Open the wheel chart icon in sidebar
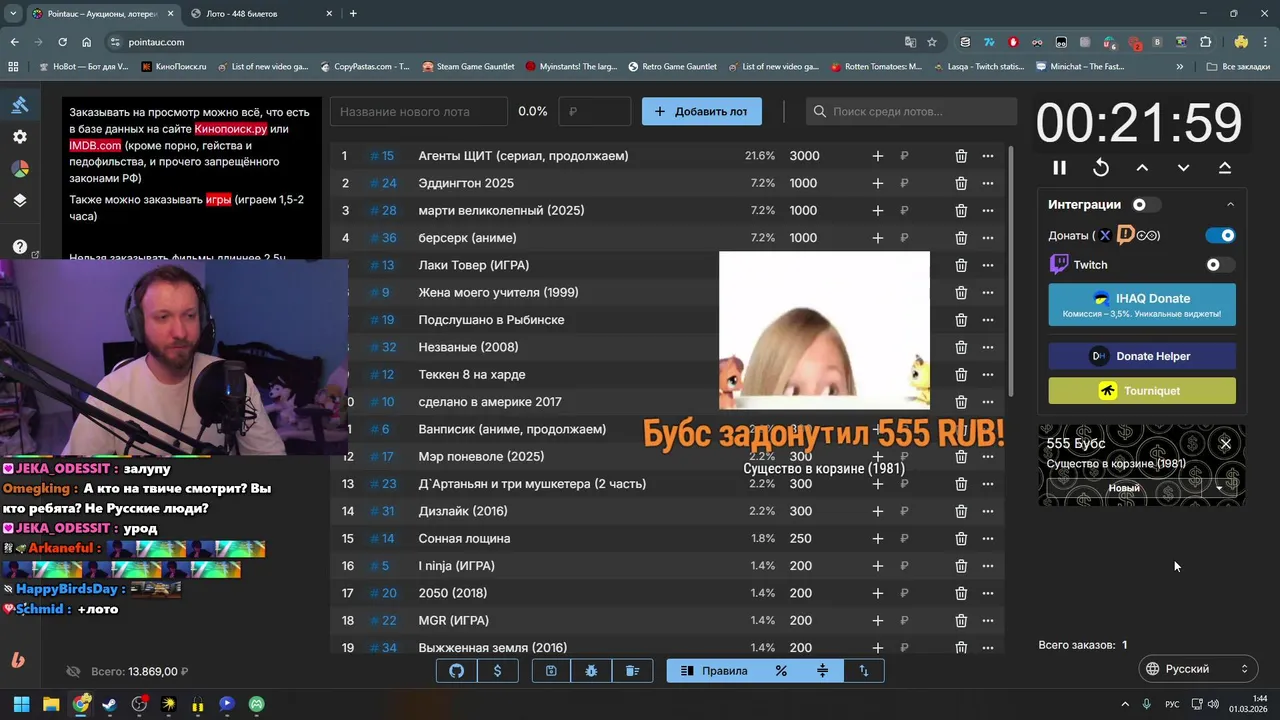1280x720 pixels. pyautogui.click(x=20, y=168)
